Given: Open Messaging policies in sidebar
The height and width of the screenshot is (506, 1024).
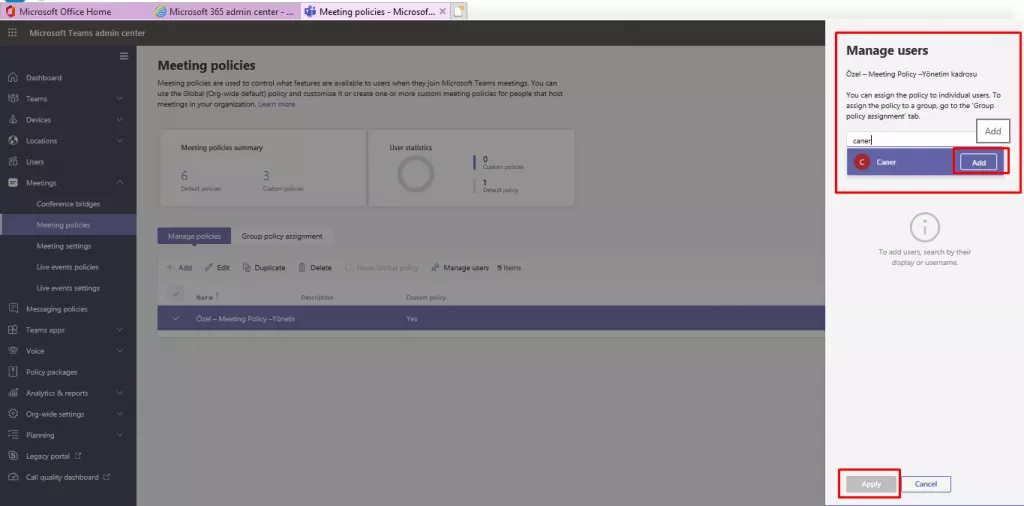Looking at the screenshot, I should point(56,309).
